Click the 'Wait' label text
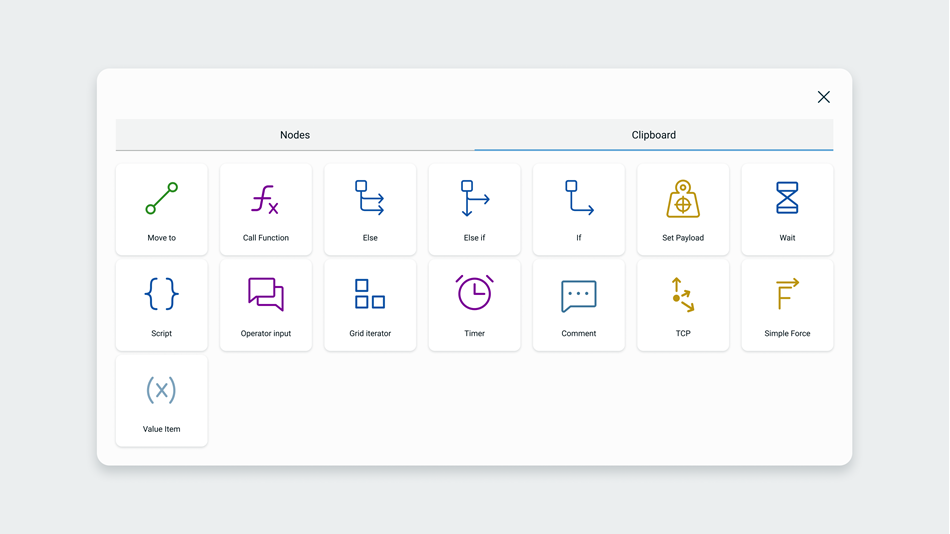This screenshot has height=534, width=950. tap(787, 238)
